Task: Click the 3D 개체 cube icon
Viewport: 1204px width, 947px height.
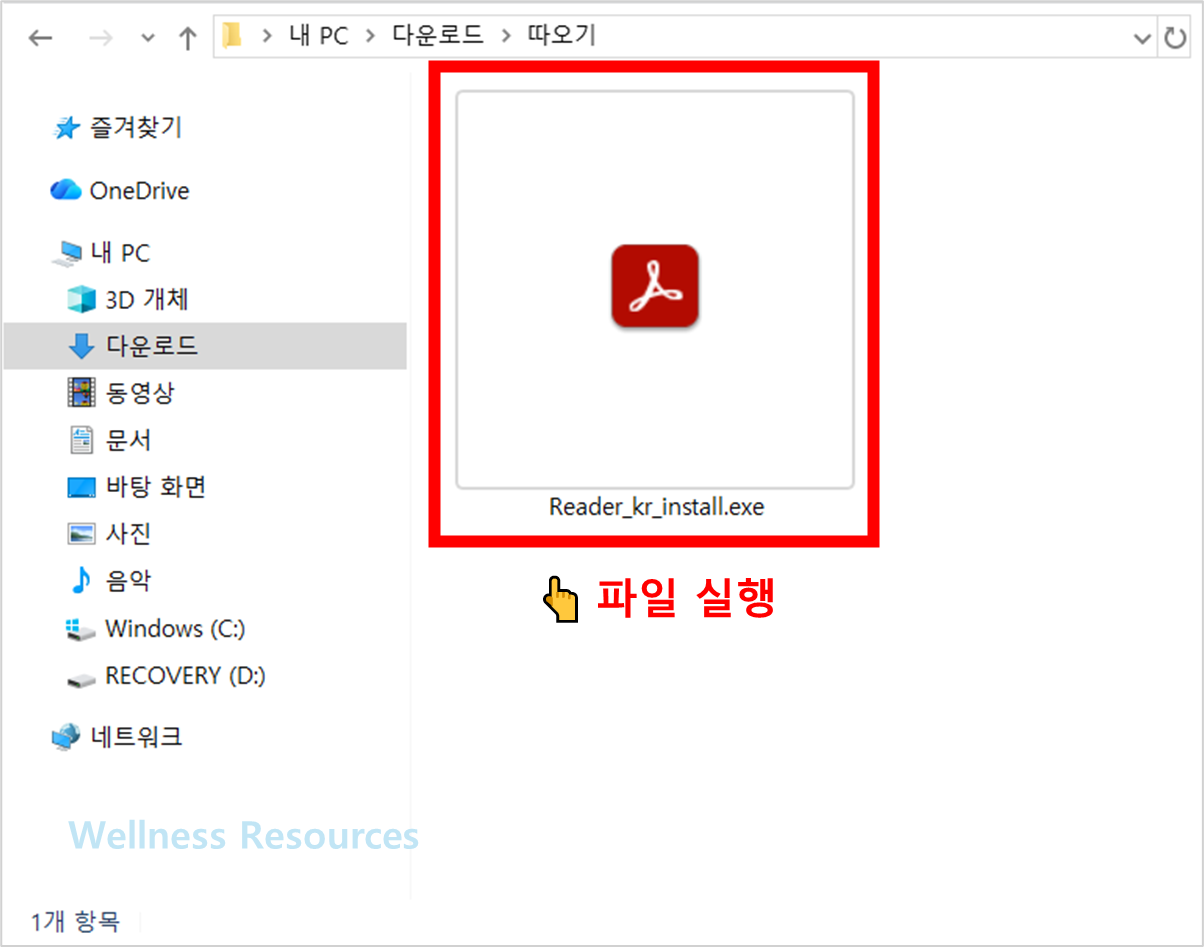Action: point(81,299)
